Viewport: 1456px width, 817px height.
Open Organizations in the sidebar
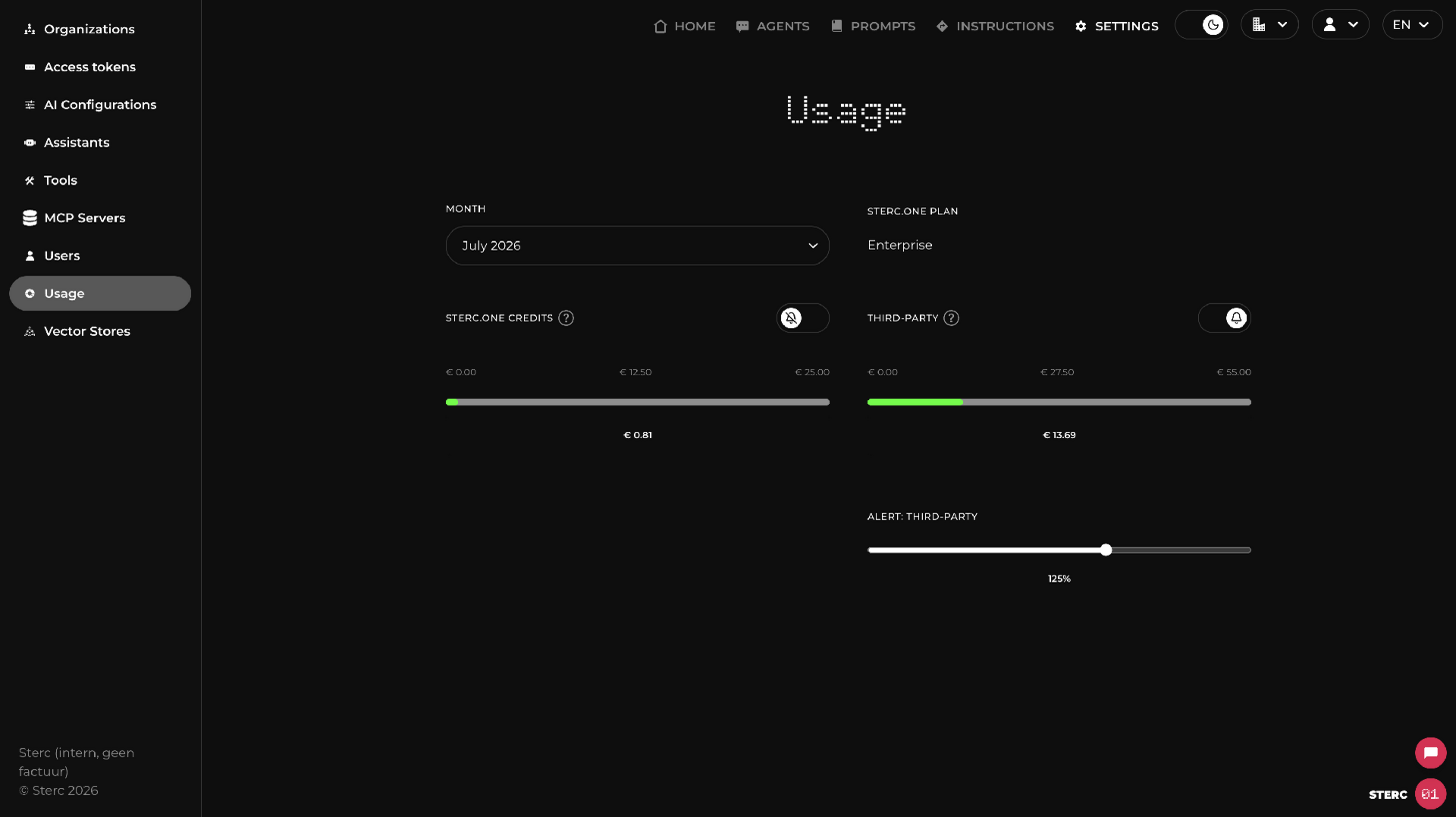click(100, 29)
